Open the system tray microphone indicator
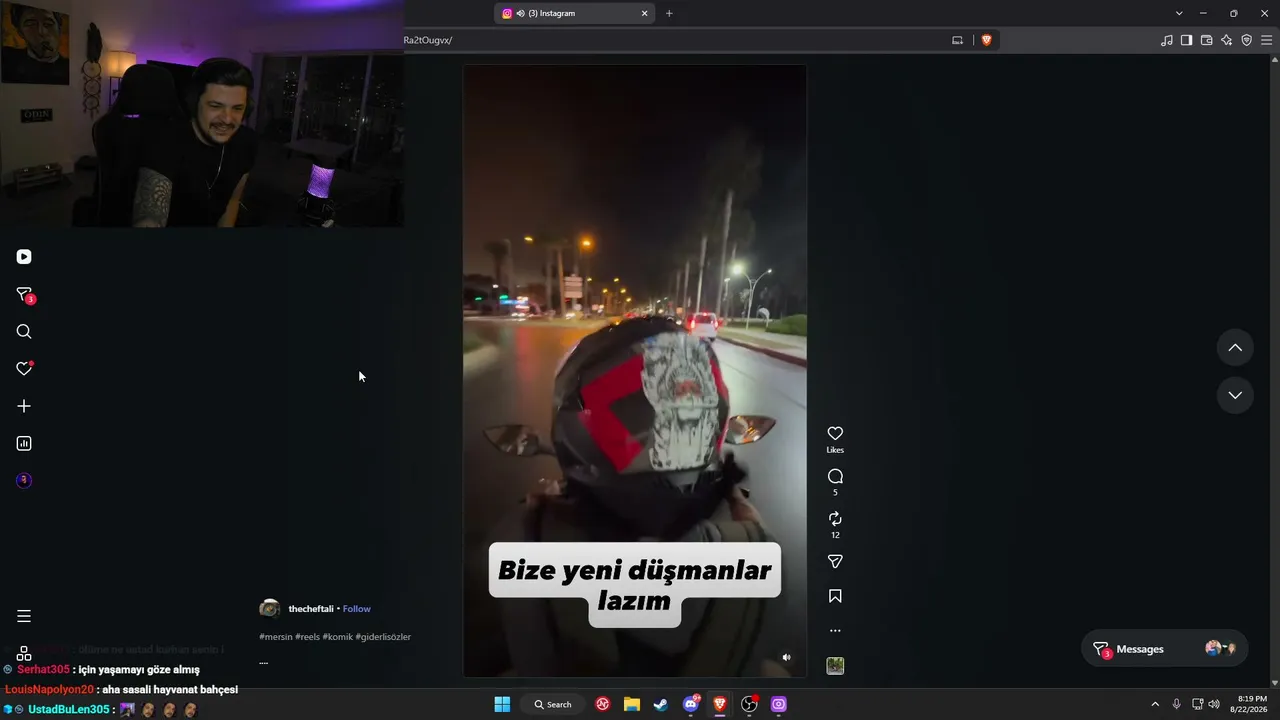This screenshot has height=720, width=1280. [x=1176, y=704]
